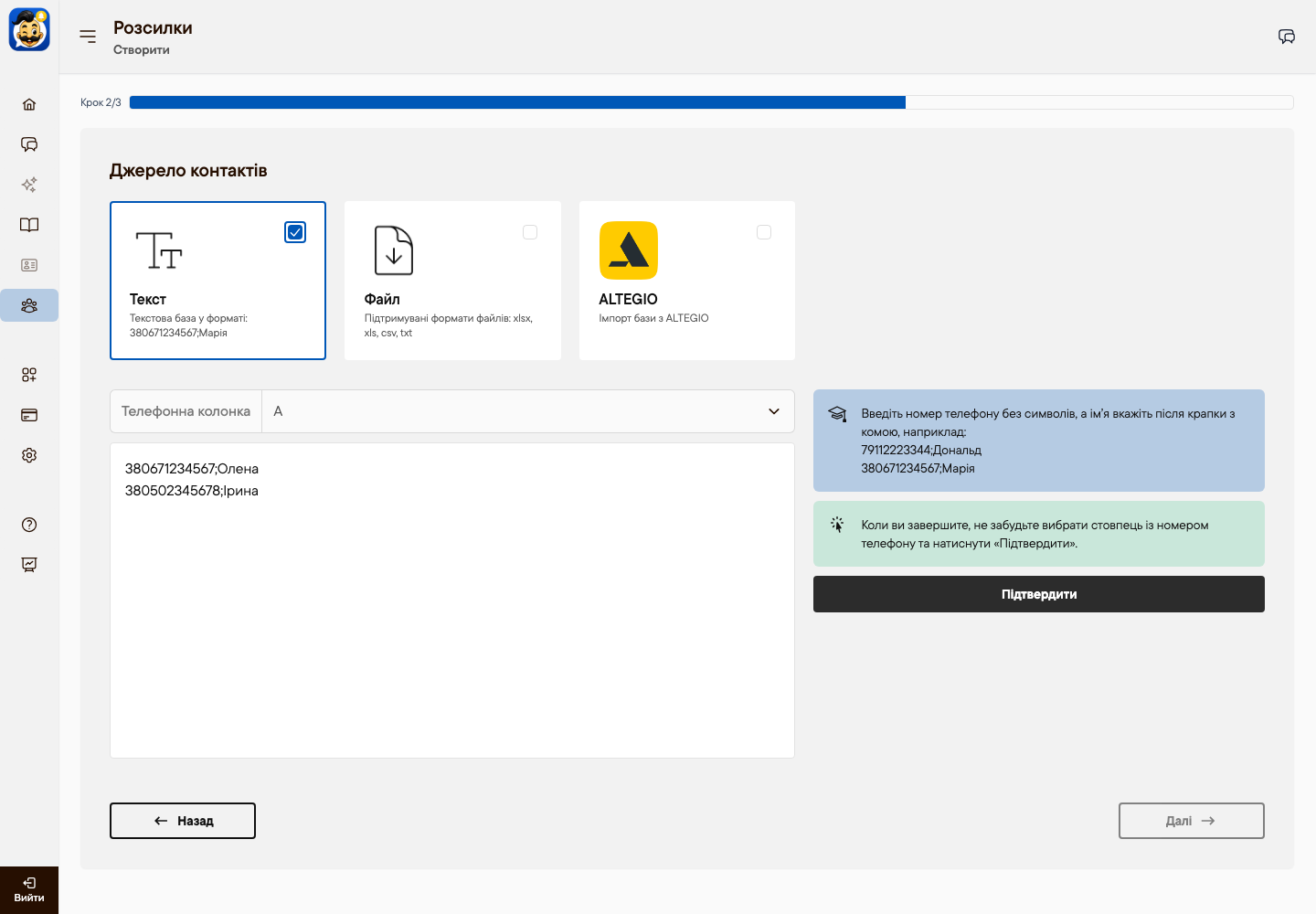Click the Крок 2/3 label
1316x914 pixels.
click(101, 102)
